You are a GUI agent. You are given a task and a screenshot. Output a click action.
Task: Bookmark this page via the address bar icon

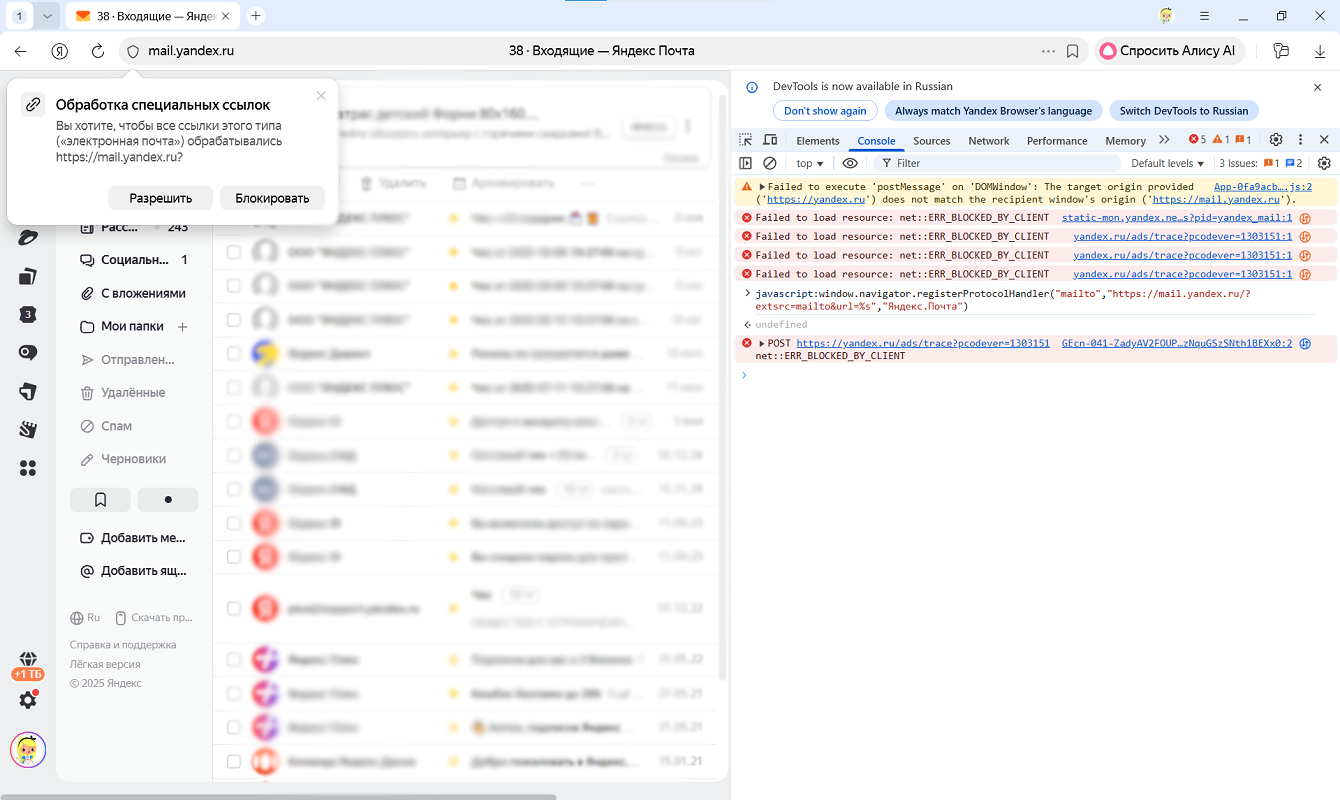pos(1072,51)
